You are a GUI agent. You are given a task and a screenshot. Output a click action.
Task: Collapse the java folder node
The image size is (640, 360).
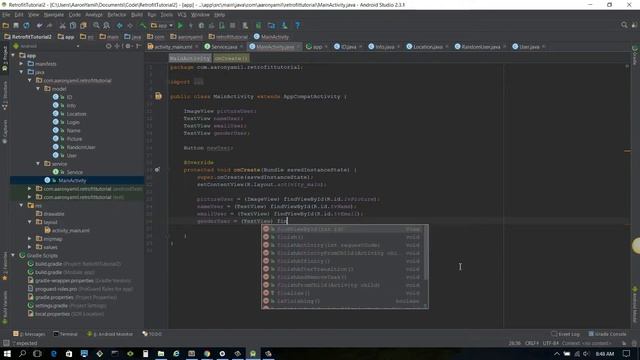(22, 72)
